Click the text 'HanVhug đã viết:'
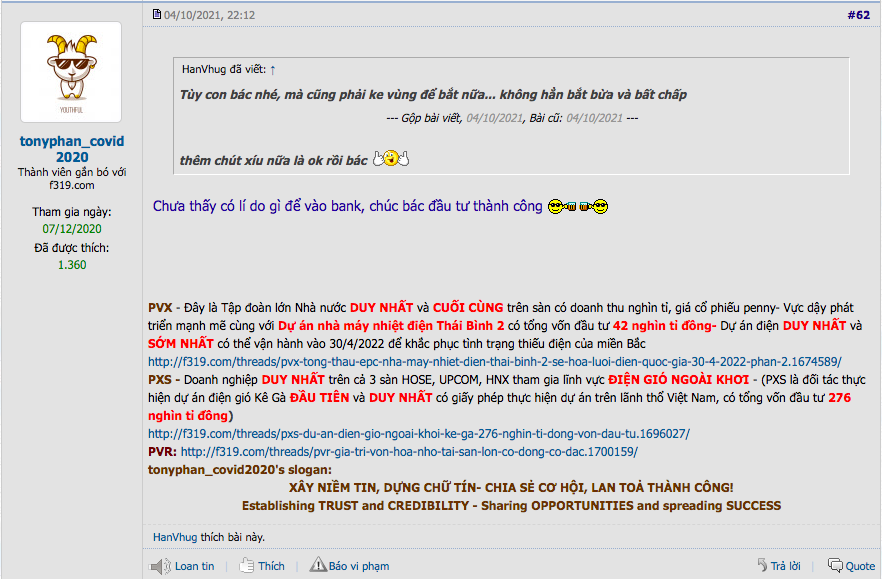 [224, 69]
